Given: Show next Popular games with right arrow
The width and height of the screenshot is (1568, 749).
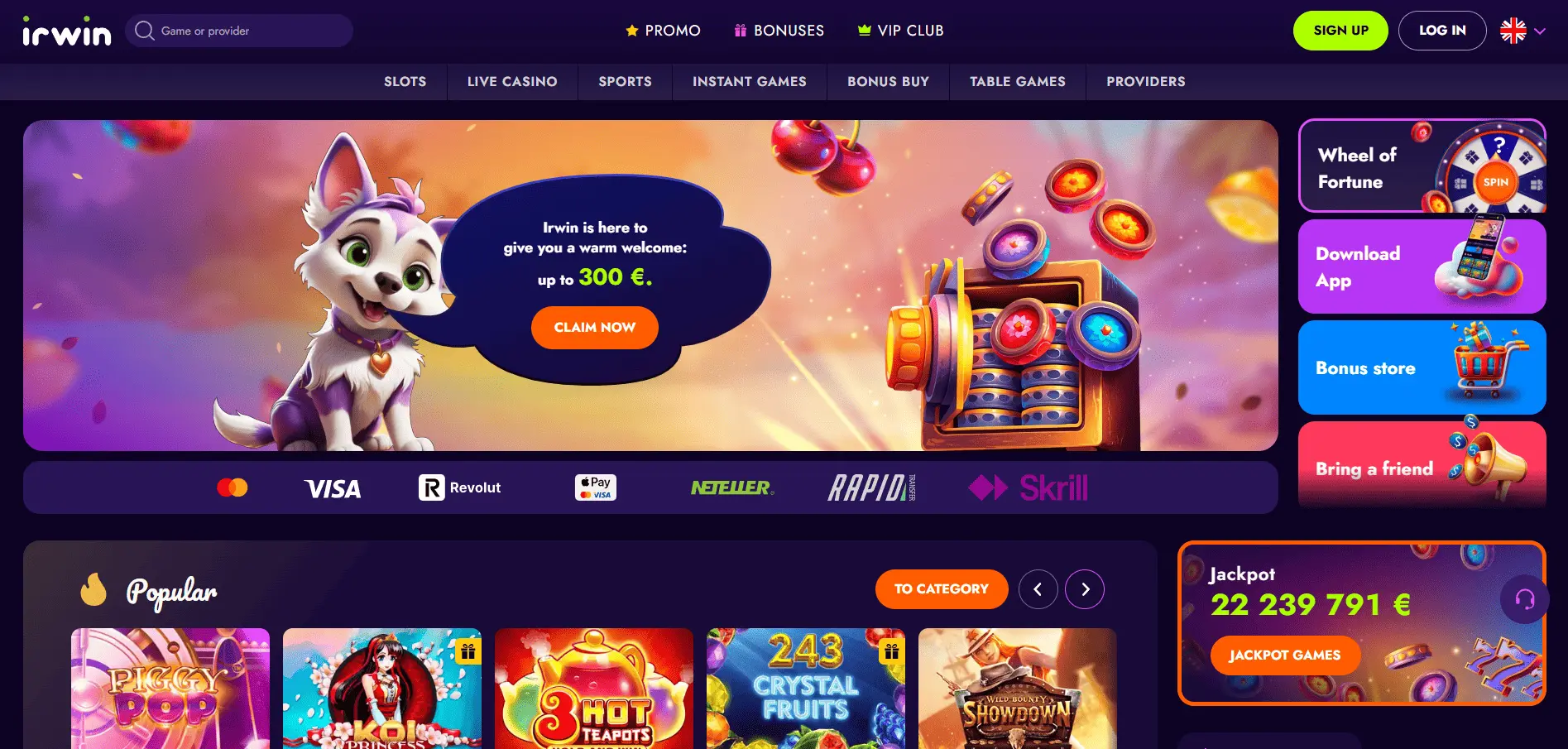Looking at the screenshot, I should [x=1085, y=589].
